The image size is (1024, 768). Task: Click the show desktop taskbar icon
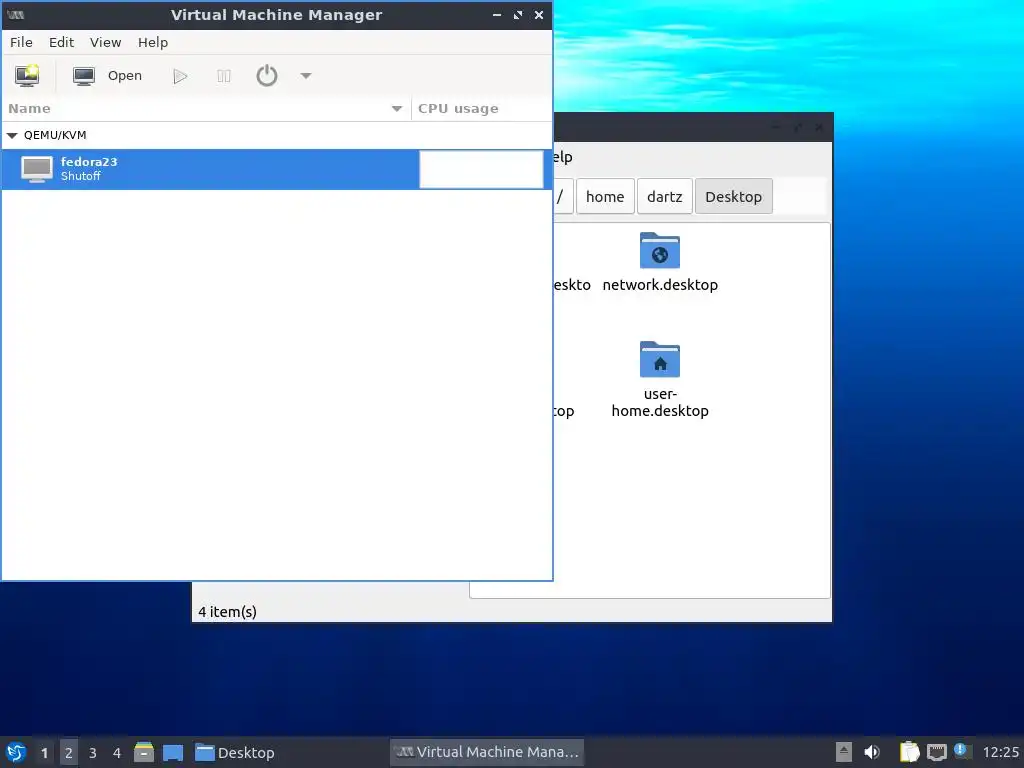(x=172, y=752)
